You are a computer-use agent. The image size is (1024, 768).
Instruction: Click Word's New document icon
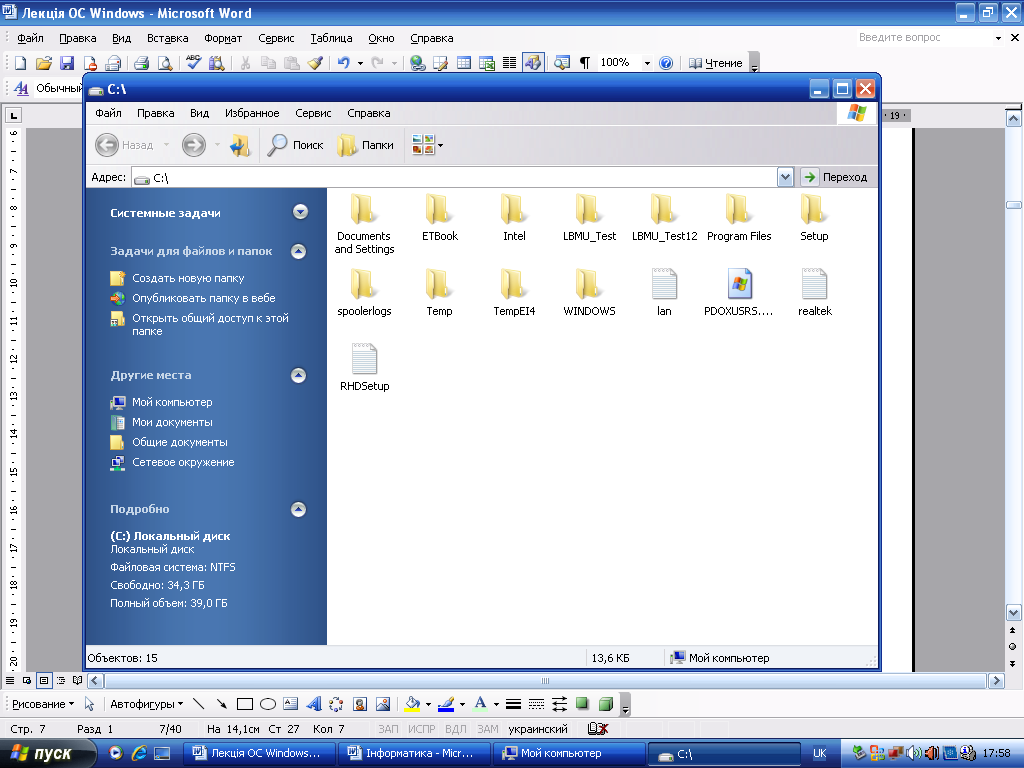point(20,63)
